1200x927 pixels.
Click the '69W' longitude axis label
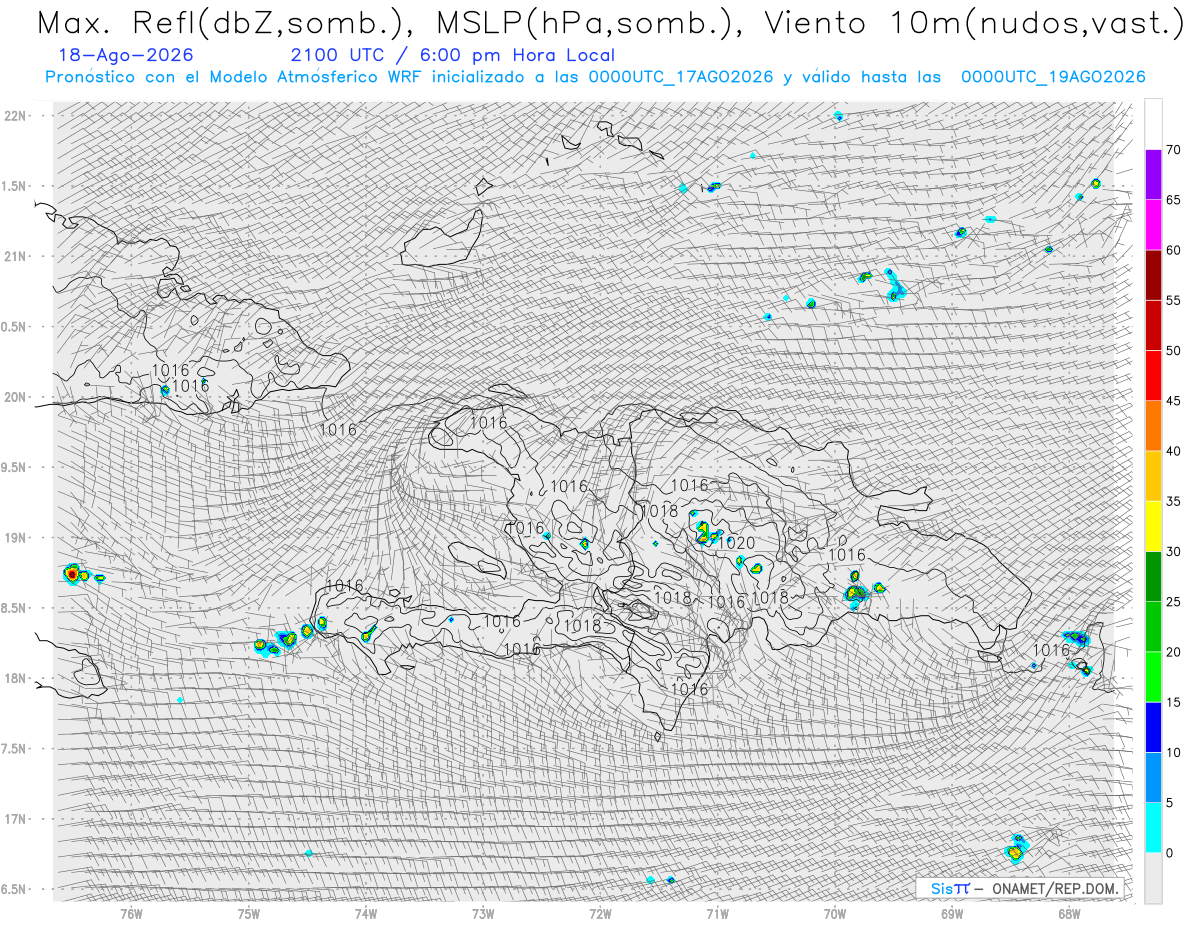pos(952,913)
